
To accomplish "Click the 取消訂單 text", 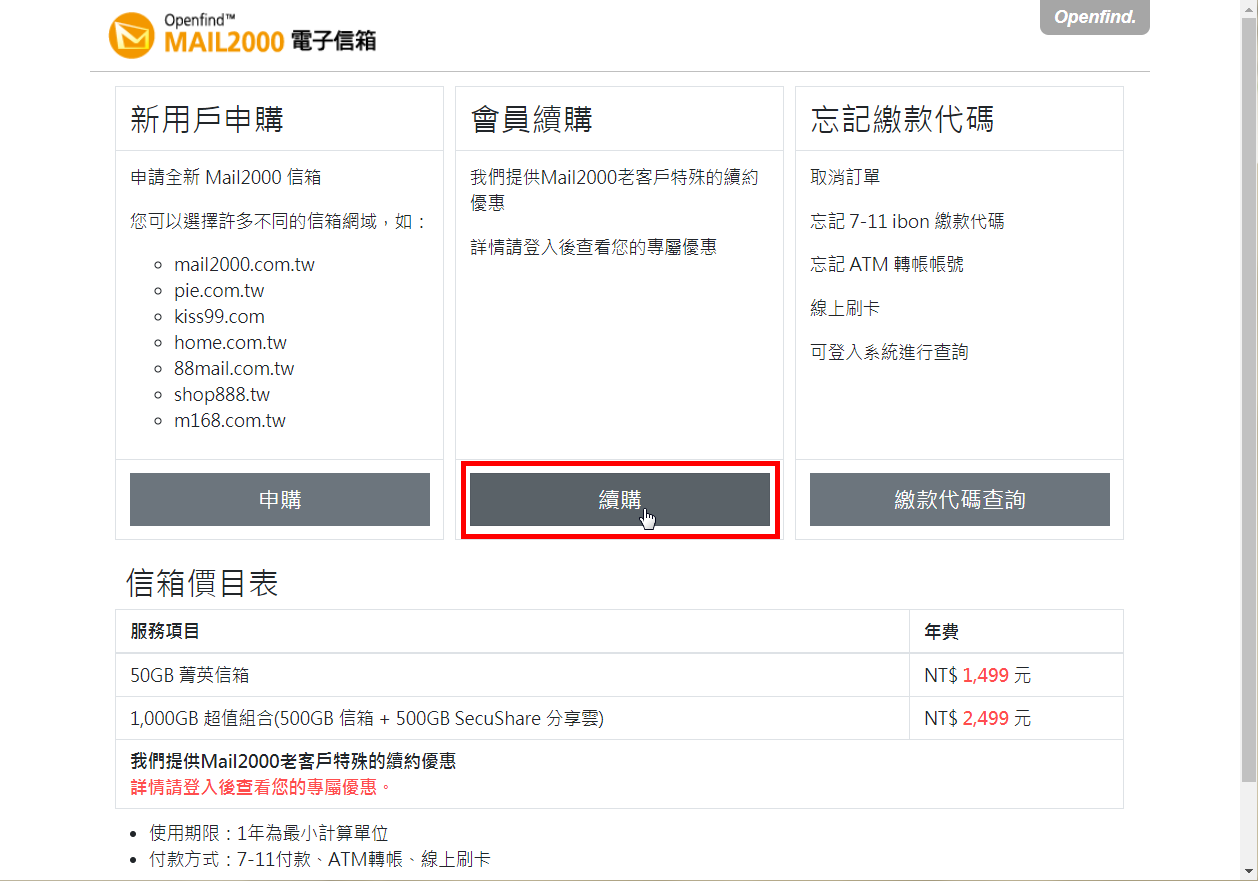I will point(845,178).
